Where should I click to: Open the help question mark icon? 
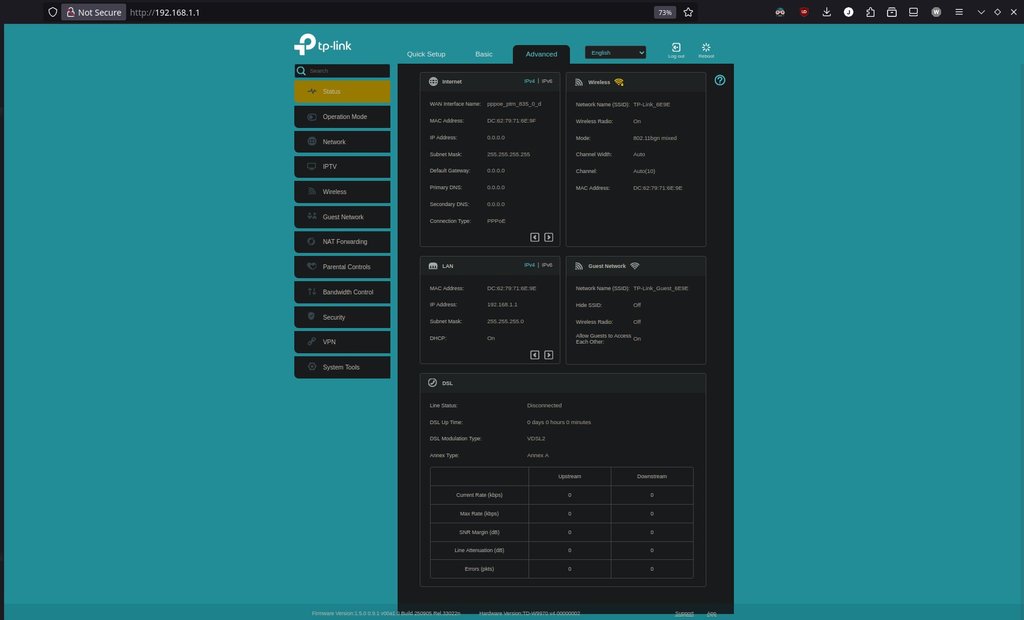click(x=720, y=80)
